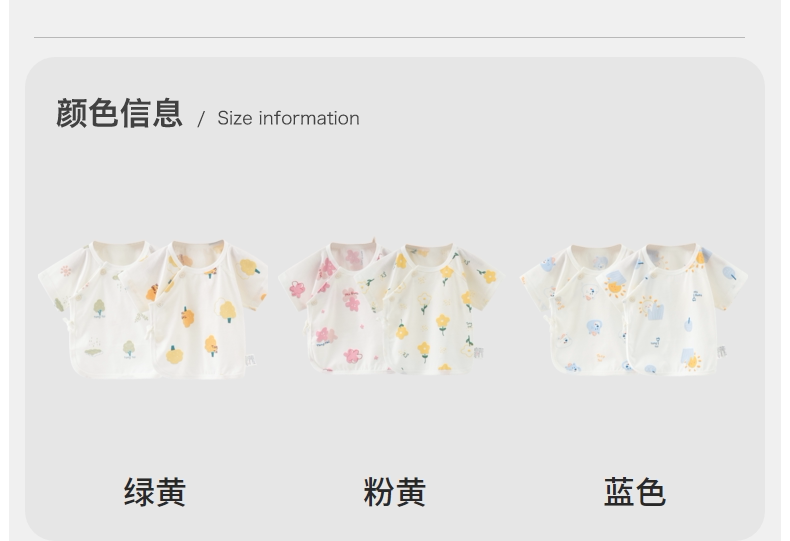
Task: Click the hem tag on sun print shirt
Action: (722, 351)
